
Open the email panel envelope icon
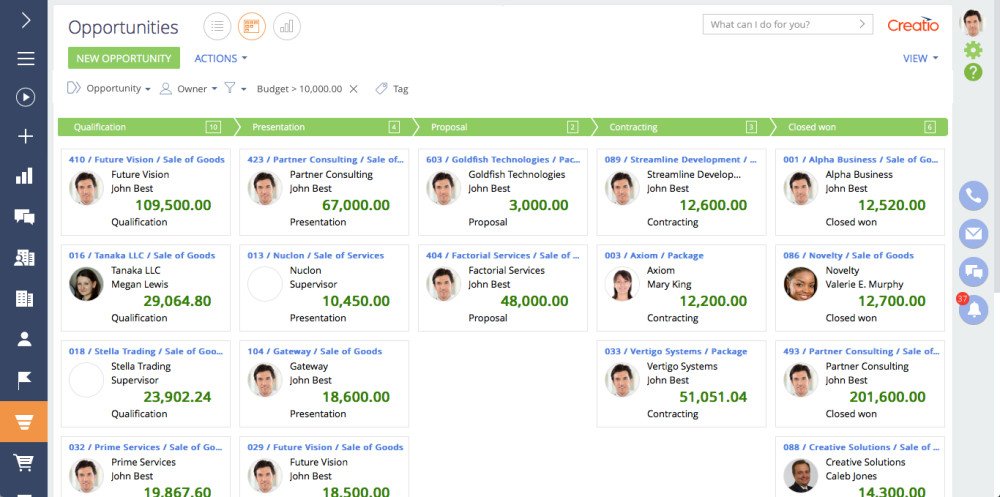click(x=973, y=234)
